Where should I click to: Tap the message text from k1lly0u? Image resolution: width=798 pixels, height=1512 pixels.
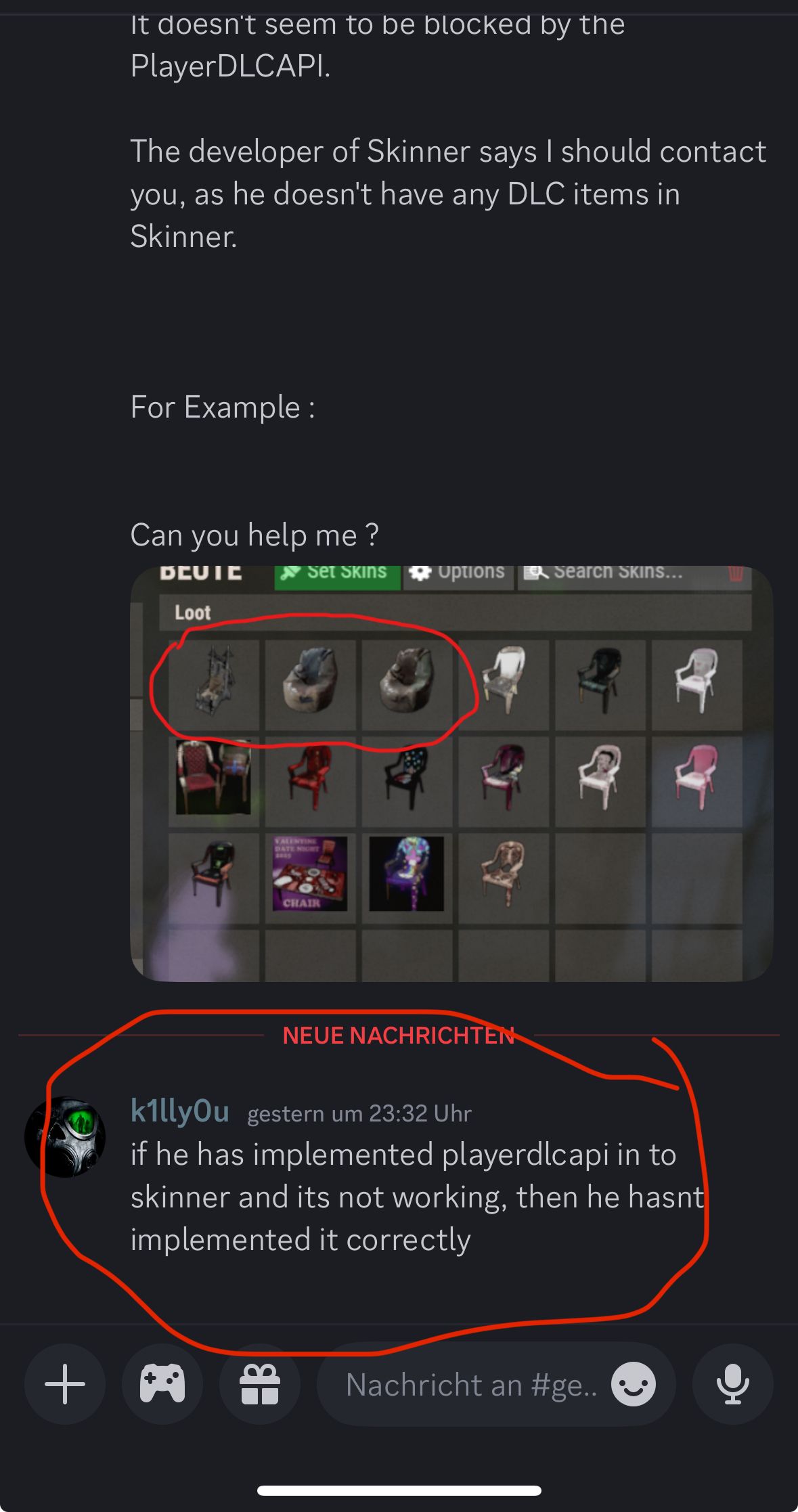[x=418, y=1197]
